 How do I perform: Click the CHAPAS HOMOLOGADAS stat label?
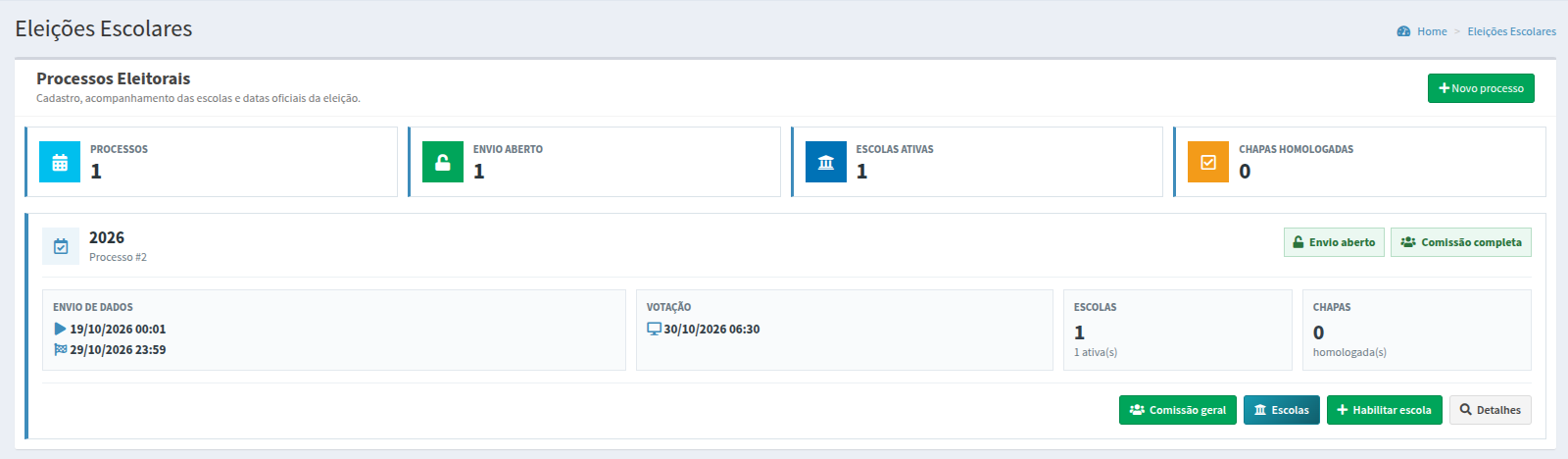click(x=1296, y=149)
